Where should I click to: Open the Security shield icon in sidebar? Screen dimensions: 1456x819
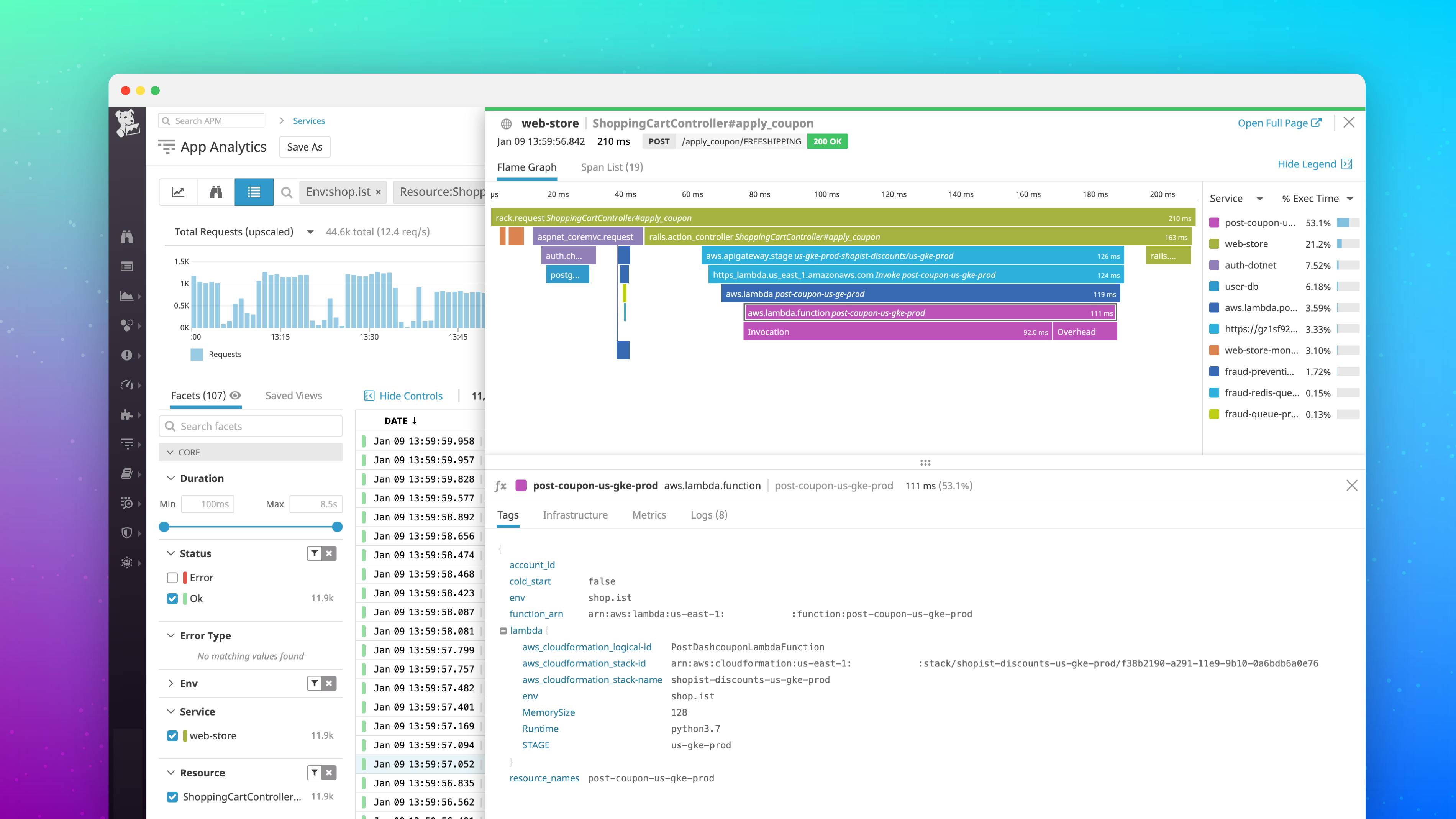click(x=127, y=532)
